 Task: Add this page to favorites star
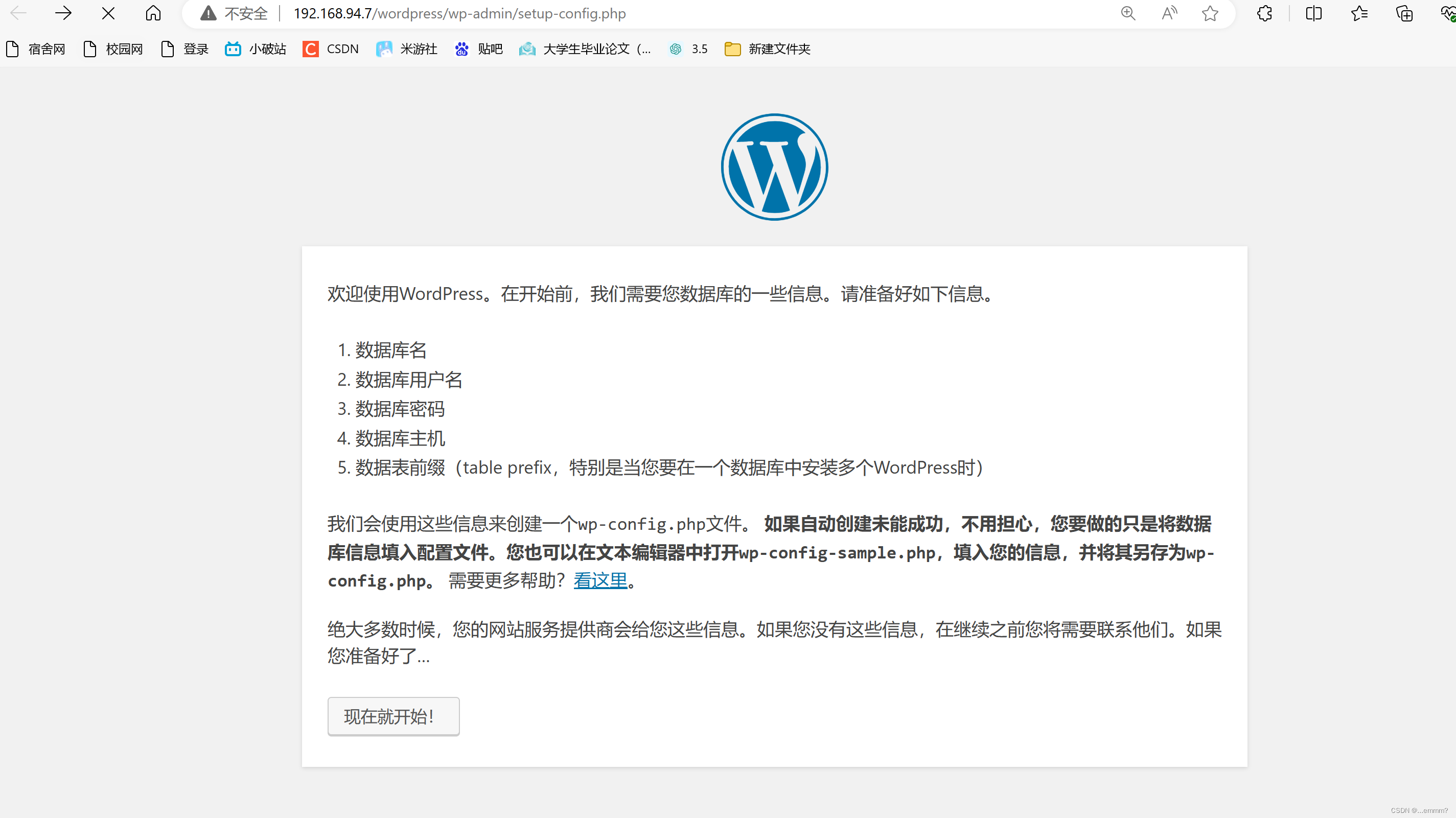point(1210,13)
